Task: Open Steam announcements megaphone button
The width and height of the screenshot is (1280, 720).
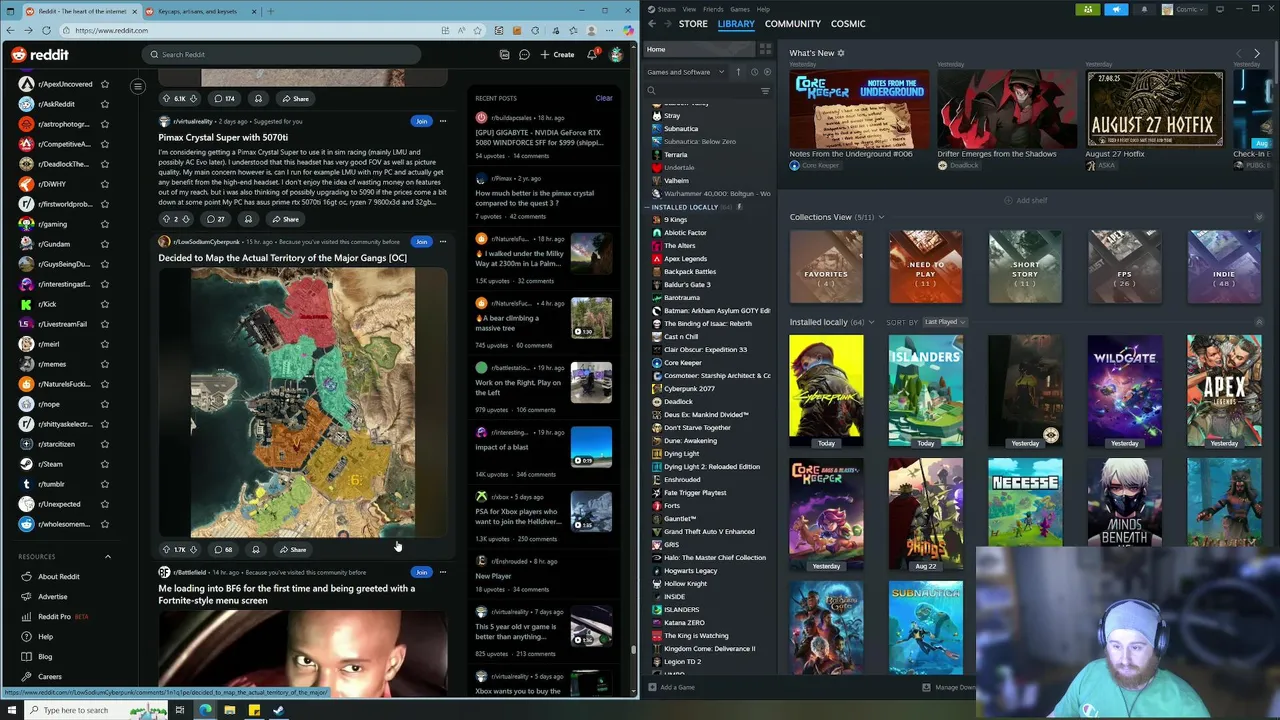Action: click(1116, 9)
